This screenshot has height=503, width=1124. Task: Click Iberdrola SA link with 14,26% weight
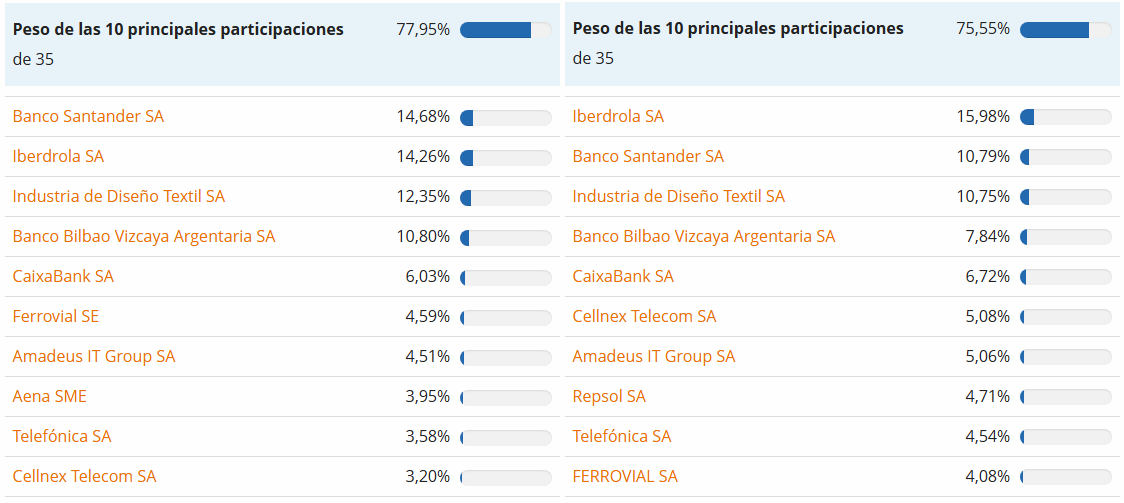(x=58, y=157)
